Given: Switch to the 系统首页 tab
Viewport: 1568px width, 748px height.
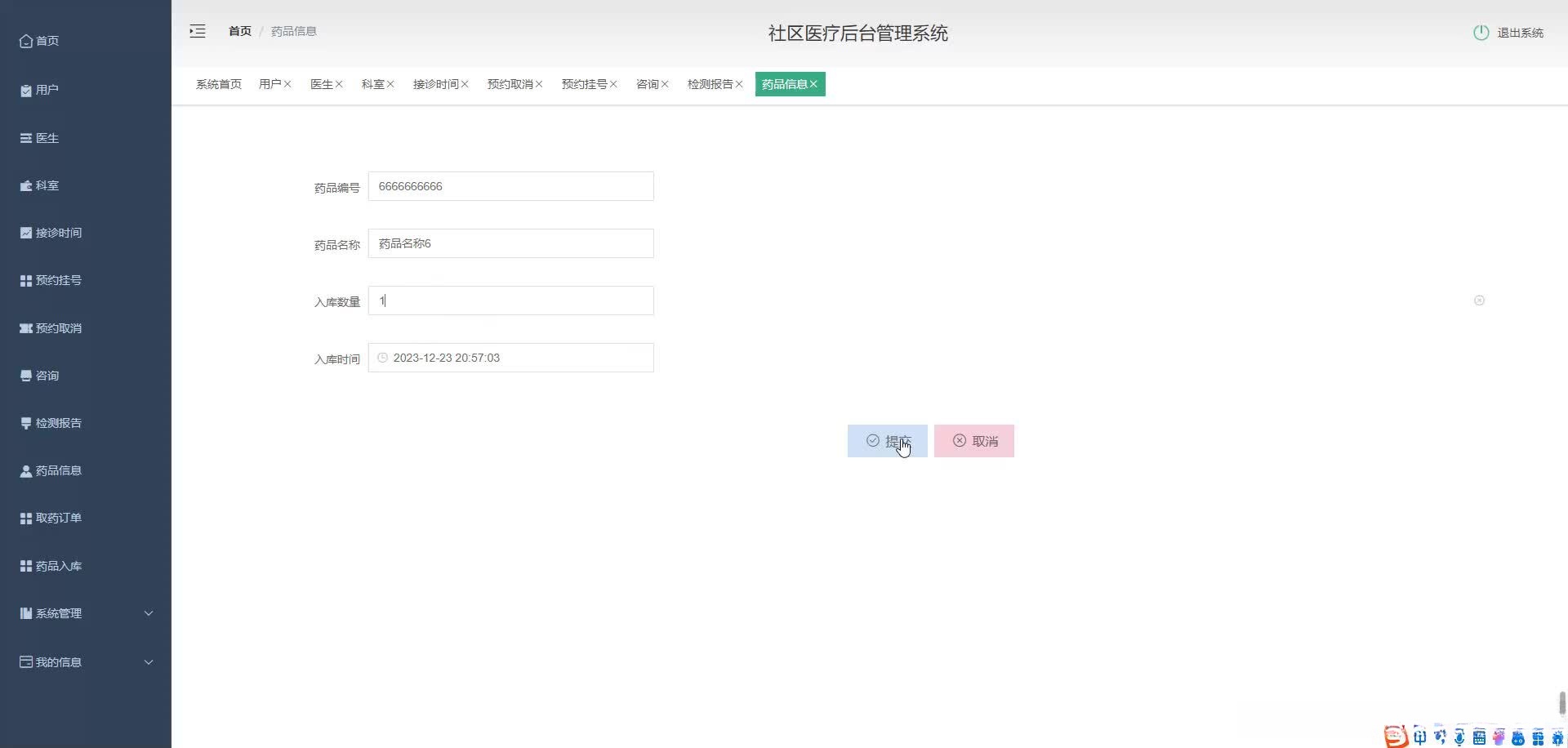Looking at the screenshot, I should (218, 83).
